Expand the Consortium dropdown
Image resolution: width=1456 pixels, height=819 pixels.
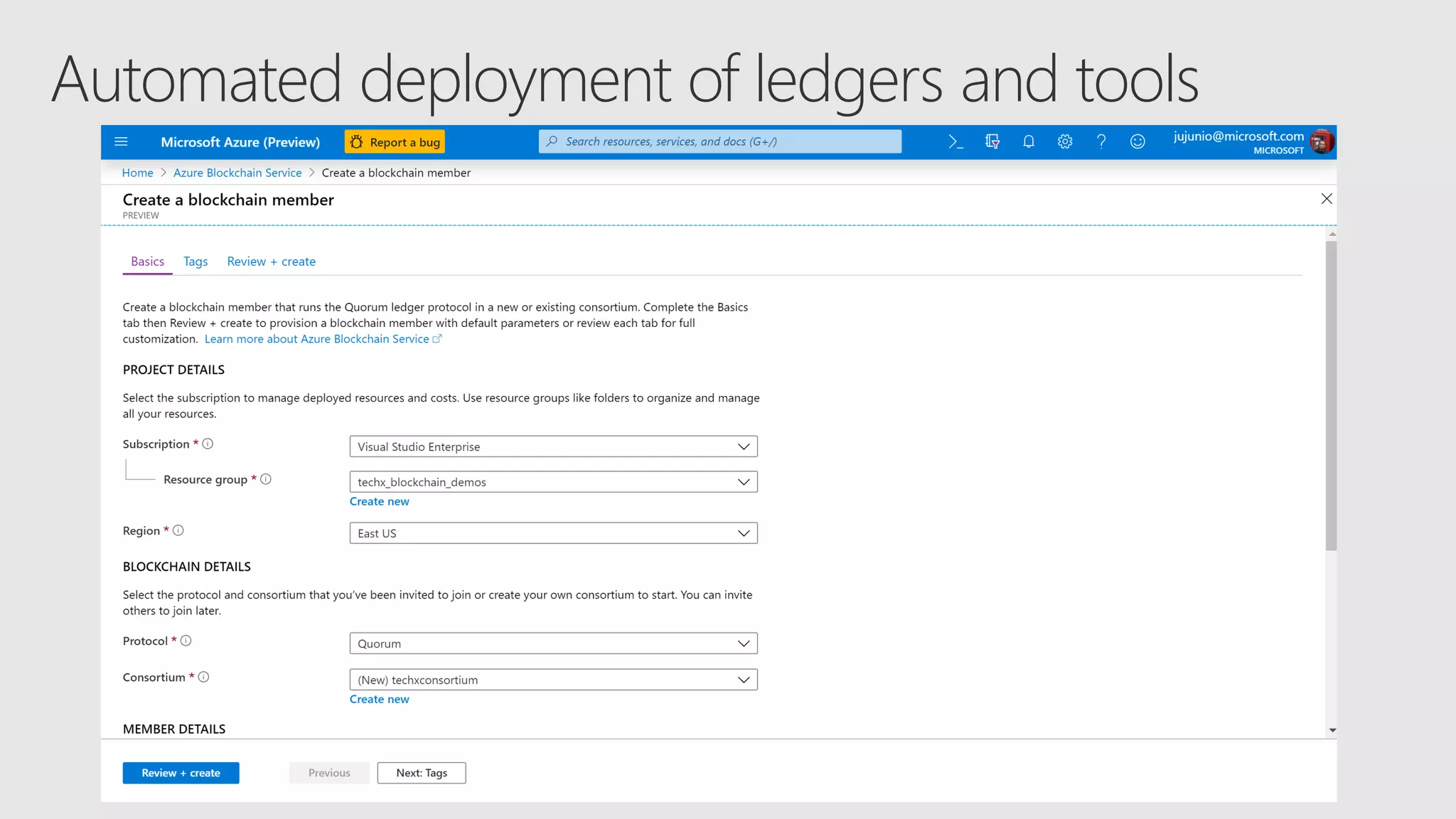click(553, 680)
